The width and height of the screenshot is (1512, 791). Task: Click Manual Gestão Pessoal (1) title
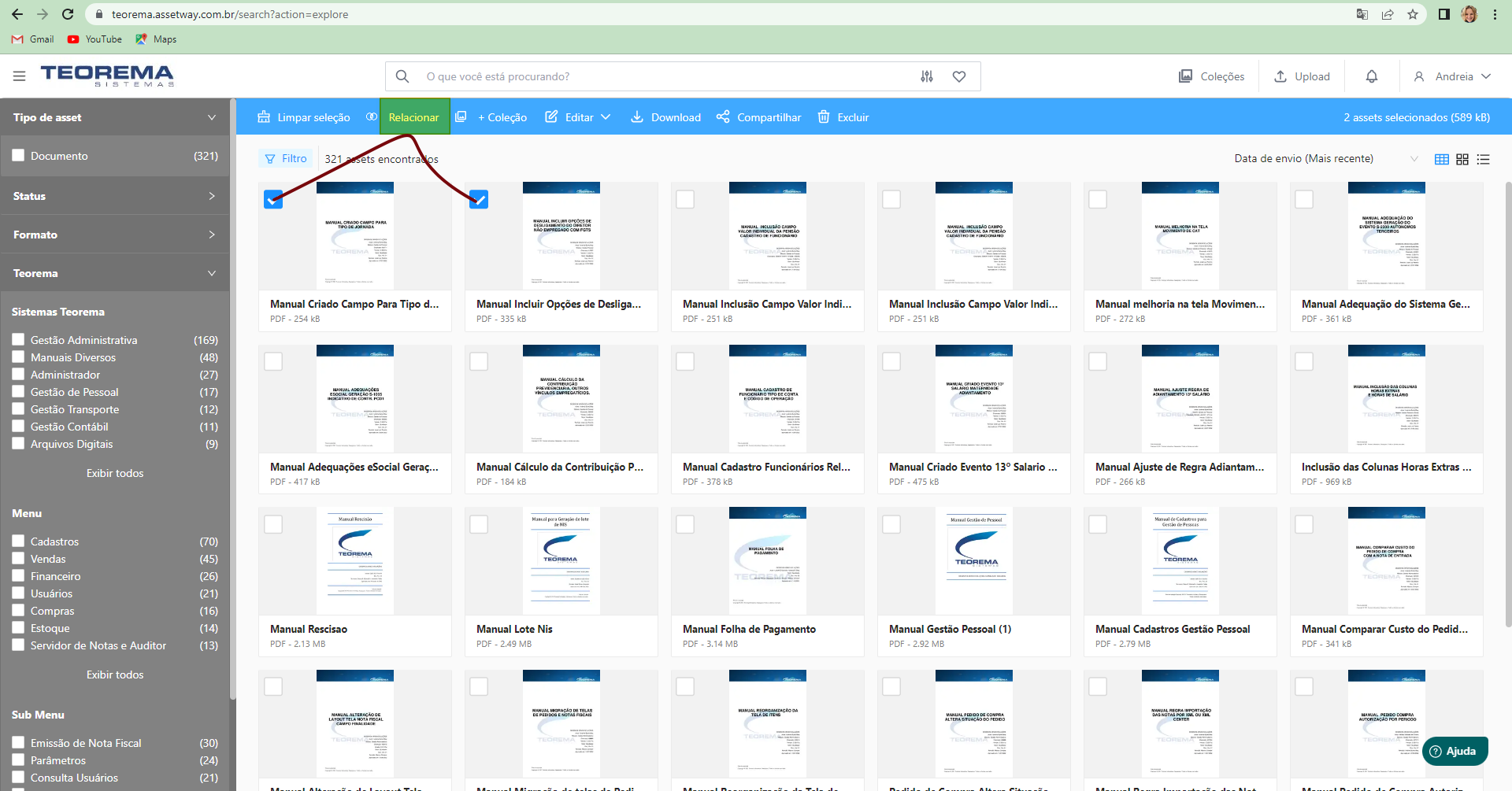tap(950, 629)
